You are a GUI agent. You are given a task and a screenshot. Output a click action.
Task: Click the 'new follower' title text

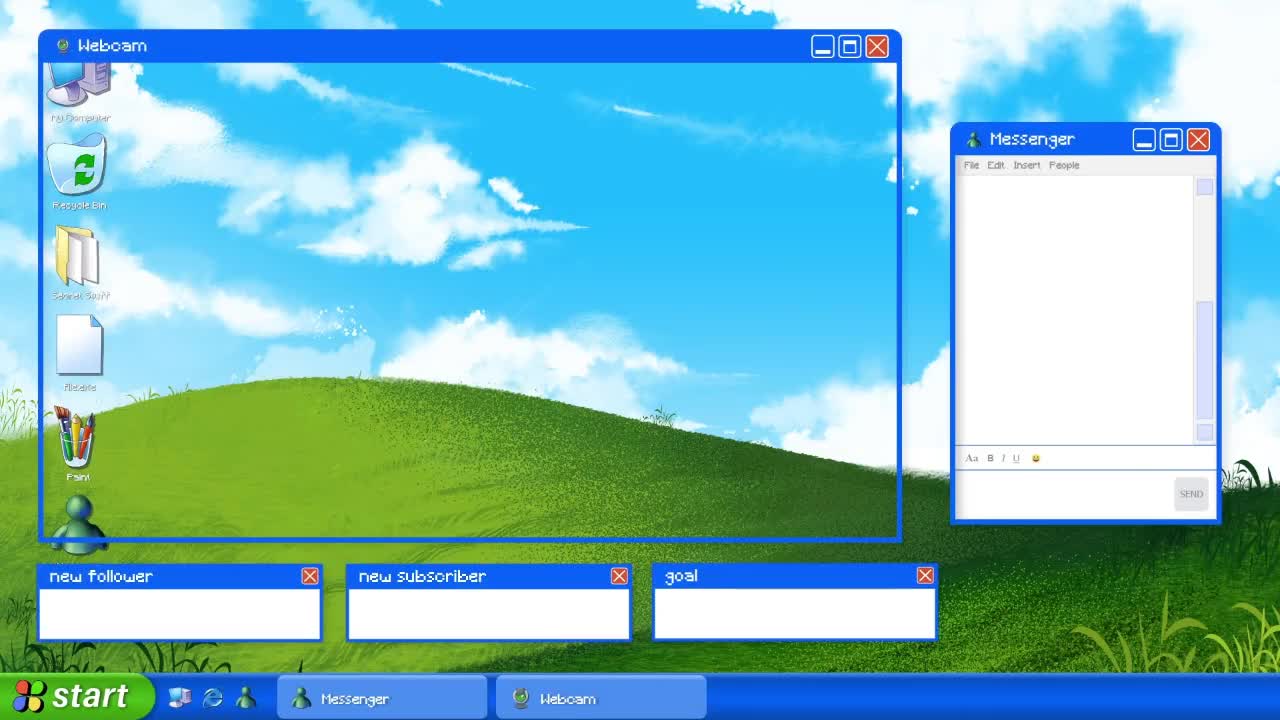100,576
